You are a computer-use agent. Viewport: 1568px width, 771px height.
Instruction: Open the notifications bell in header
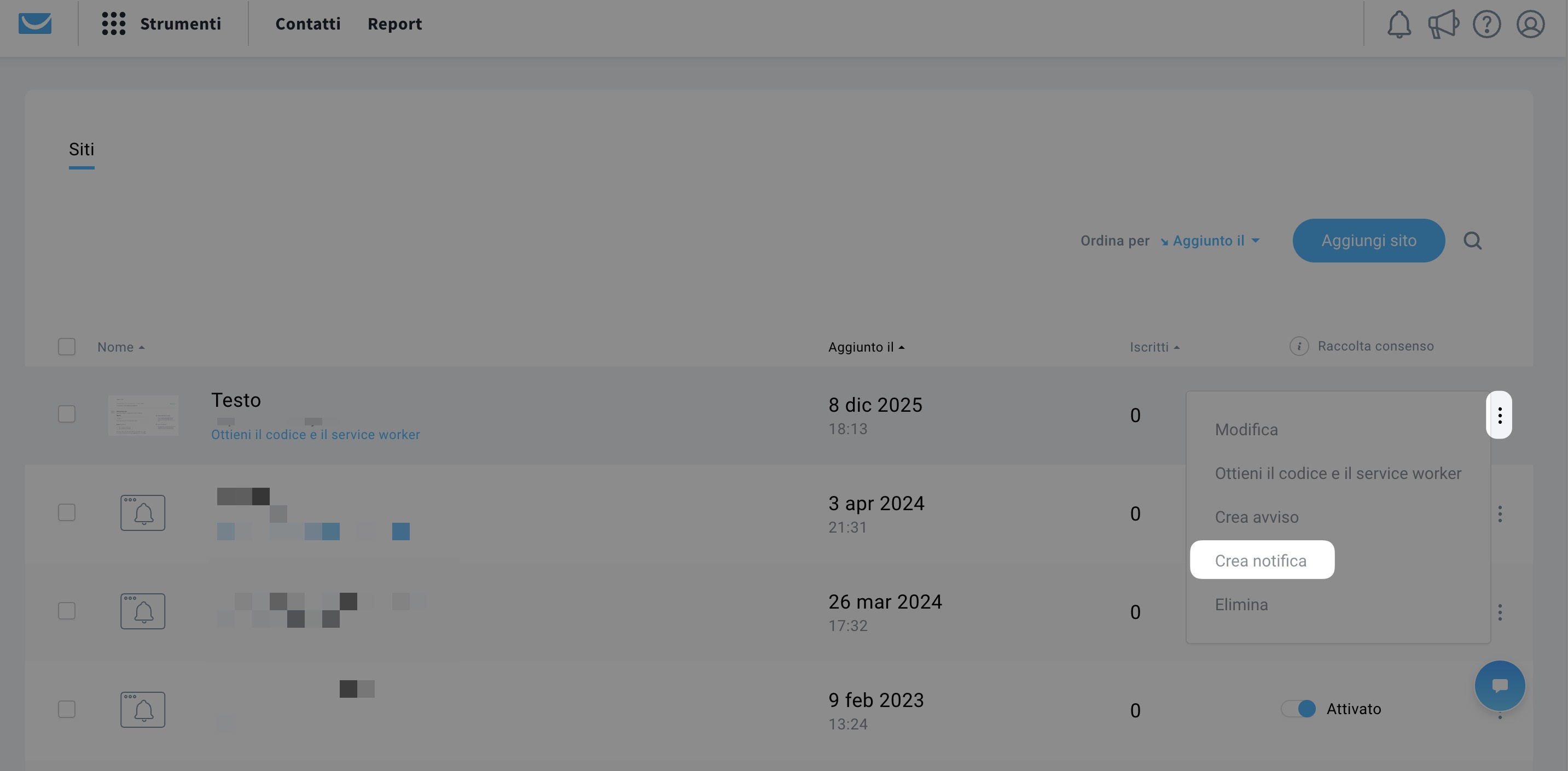[1398, 25]
